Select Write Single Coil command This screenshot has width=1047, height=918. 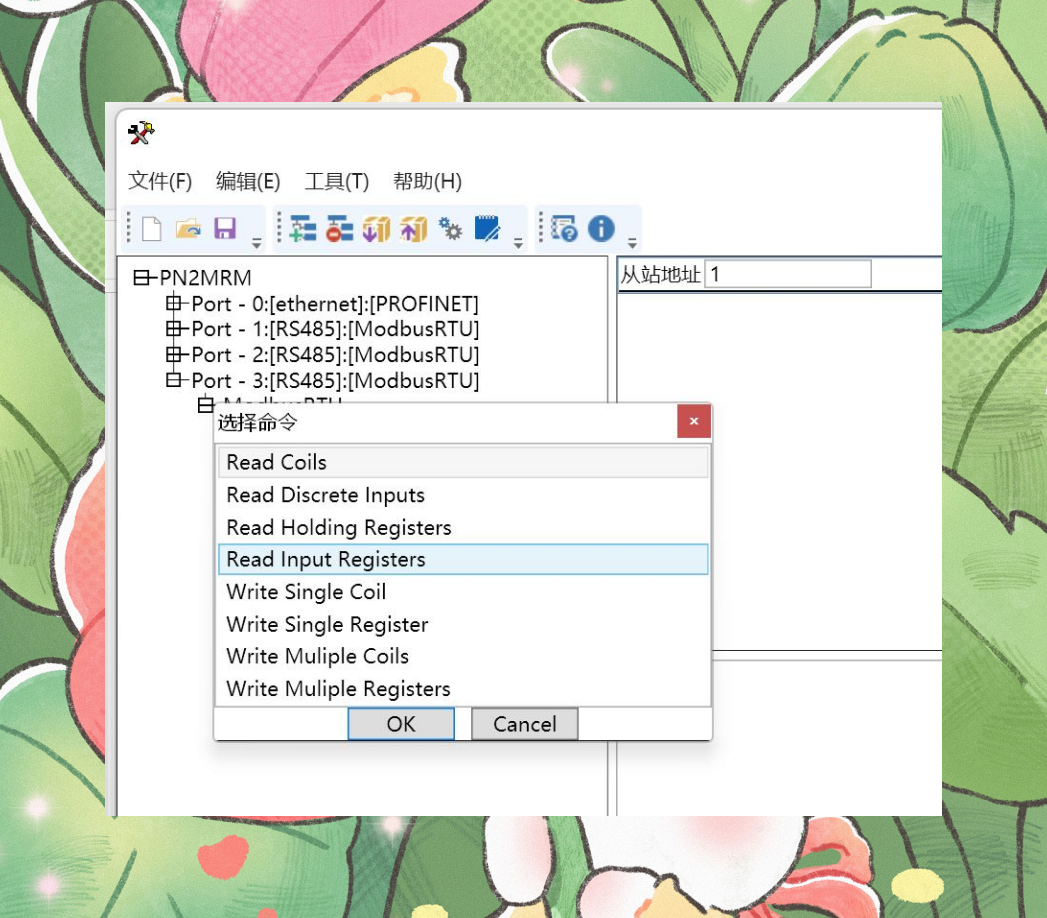click(x=463, y=592)
